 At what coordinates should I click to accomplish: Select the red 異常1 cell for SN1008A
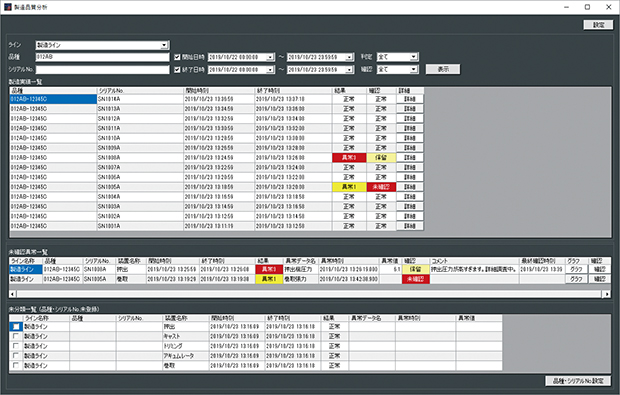tap(349, 157)
